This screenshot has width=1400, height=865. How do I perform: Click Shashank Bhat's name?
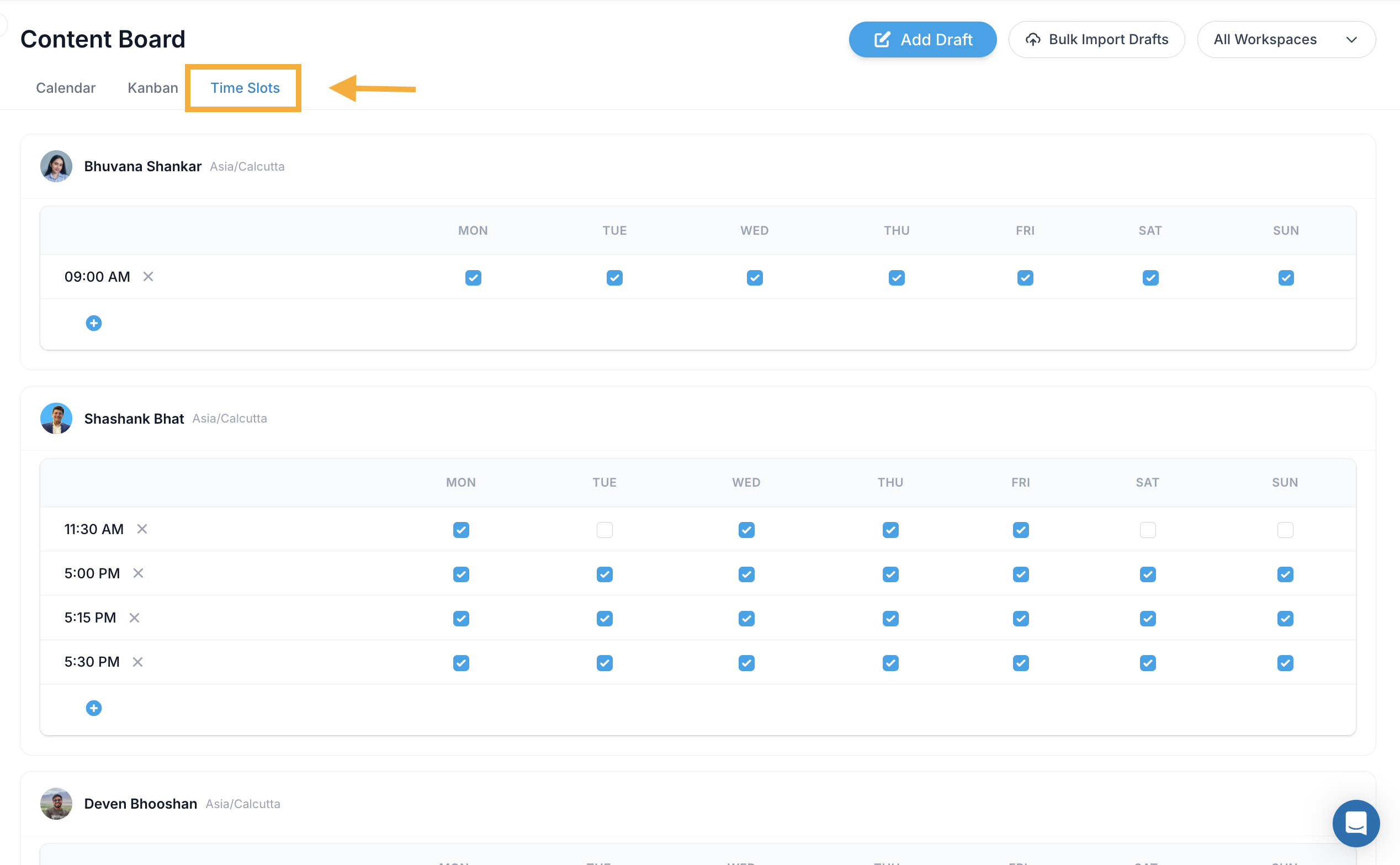[134, 419]
